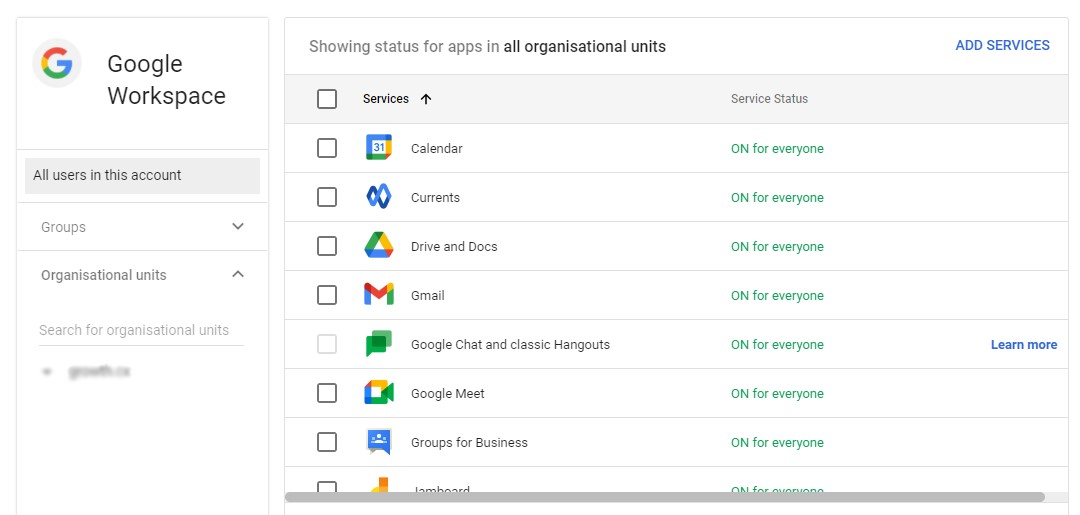Select All users in this account
This screenshot has width=1080, height=515.
tap(142, 175)
